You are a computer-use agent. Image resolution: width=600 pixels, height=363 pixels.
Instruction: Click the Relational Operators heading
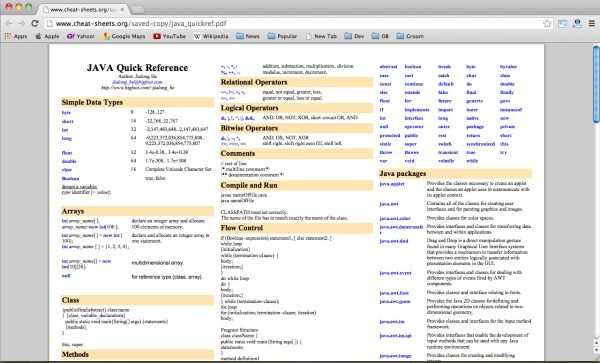point(254,82)
